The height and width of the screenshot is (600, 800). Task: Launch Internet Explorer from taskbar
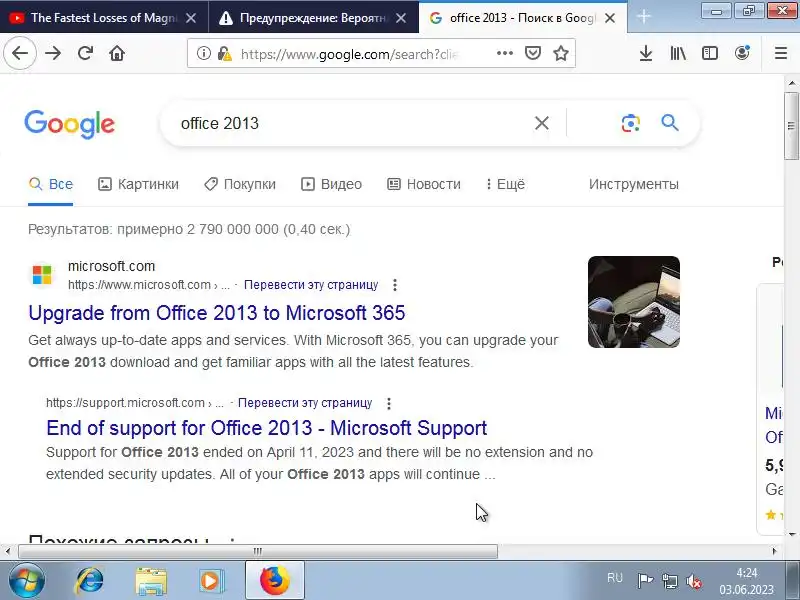pyautogui.click(x=90, y=580)
